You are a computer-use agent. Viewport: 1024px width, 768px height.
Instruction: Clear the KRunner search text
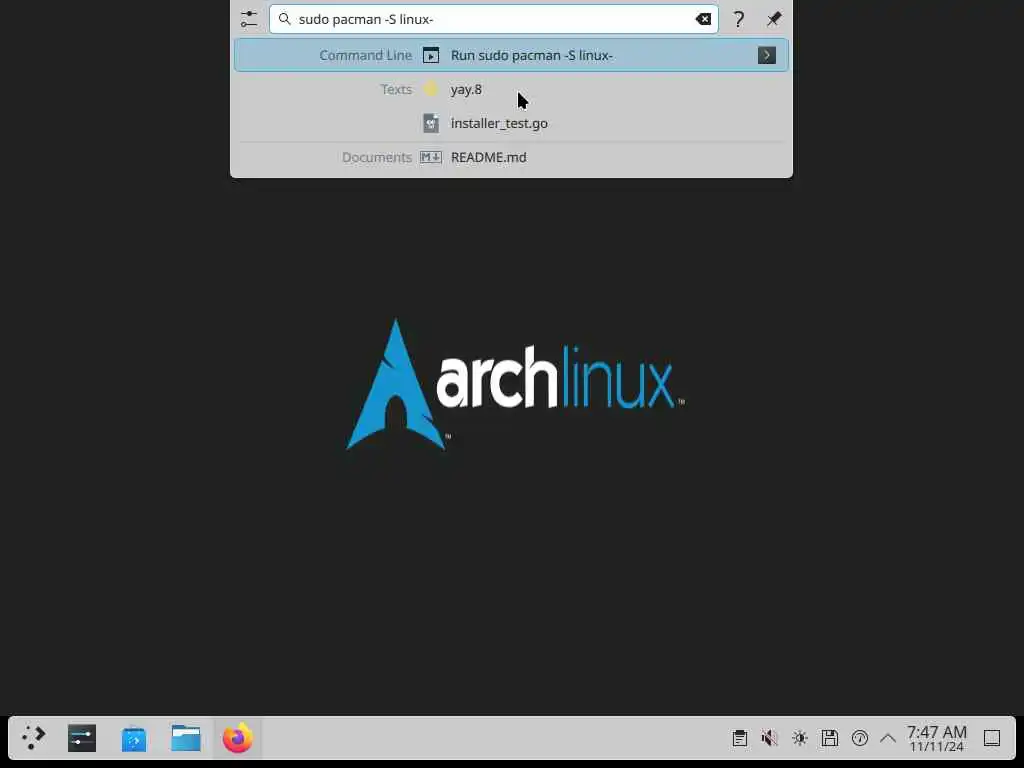(x=703, y=19)
